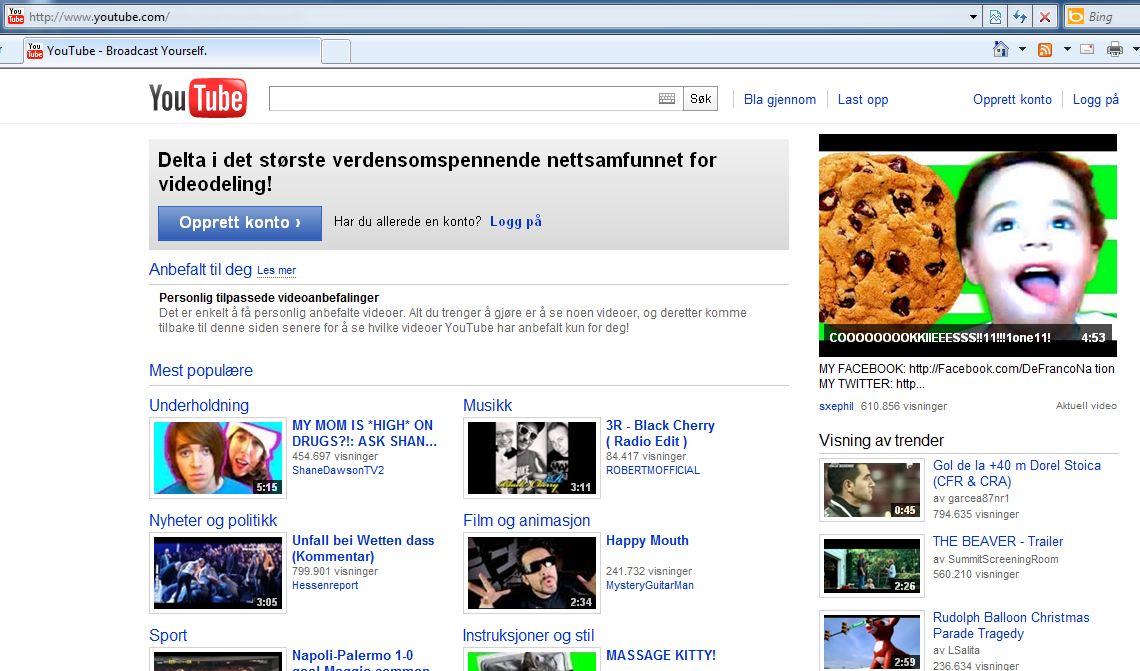Open sxephil channel link
1140x671 pixels.
click(836, 406)
